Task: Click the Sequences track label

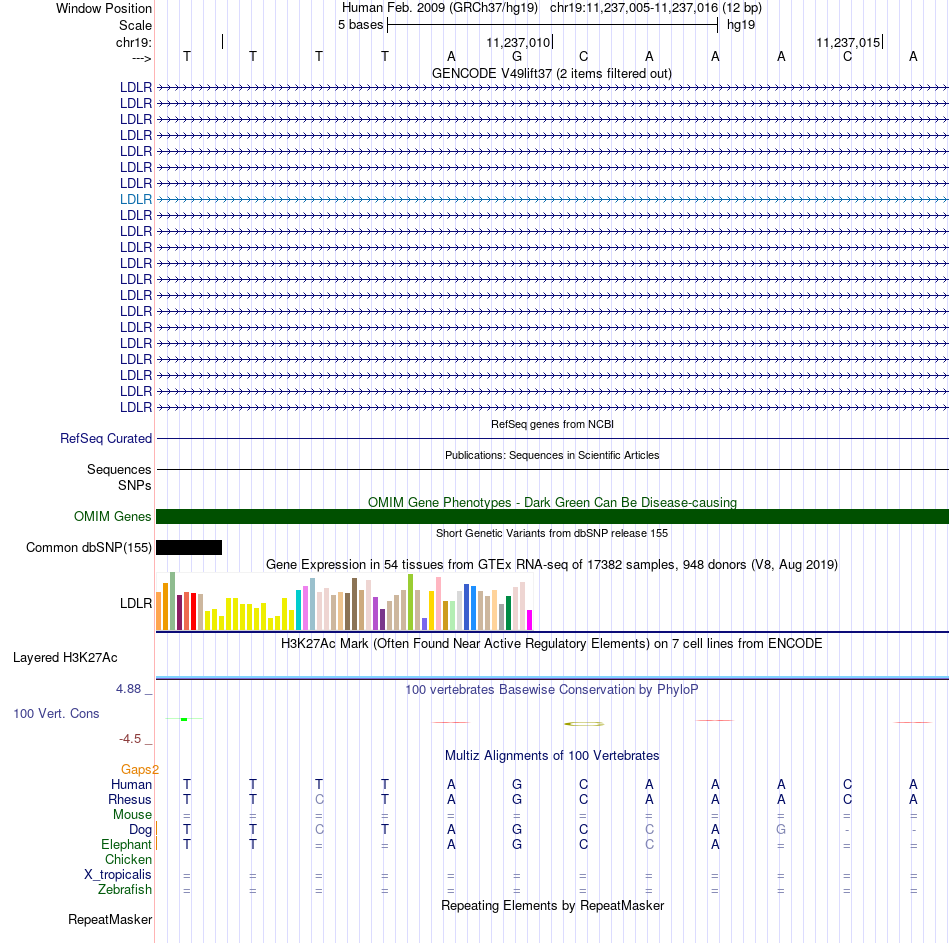Action: (x=119, y=469)
